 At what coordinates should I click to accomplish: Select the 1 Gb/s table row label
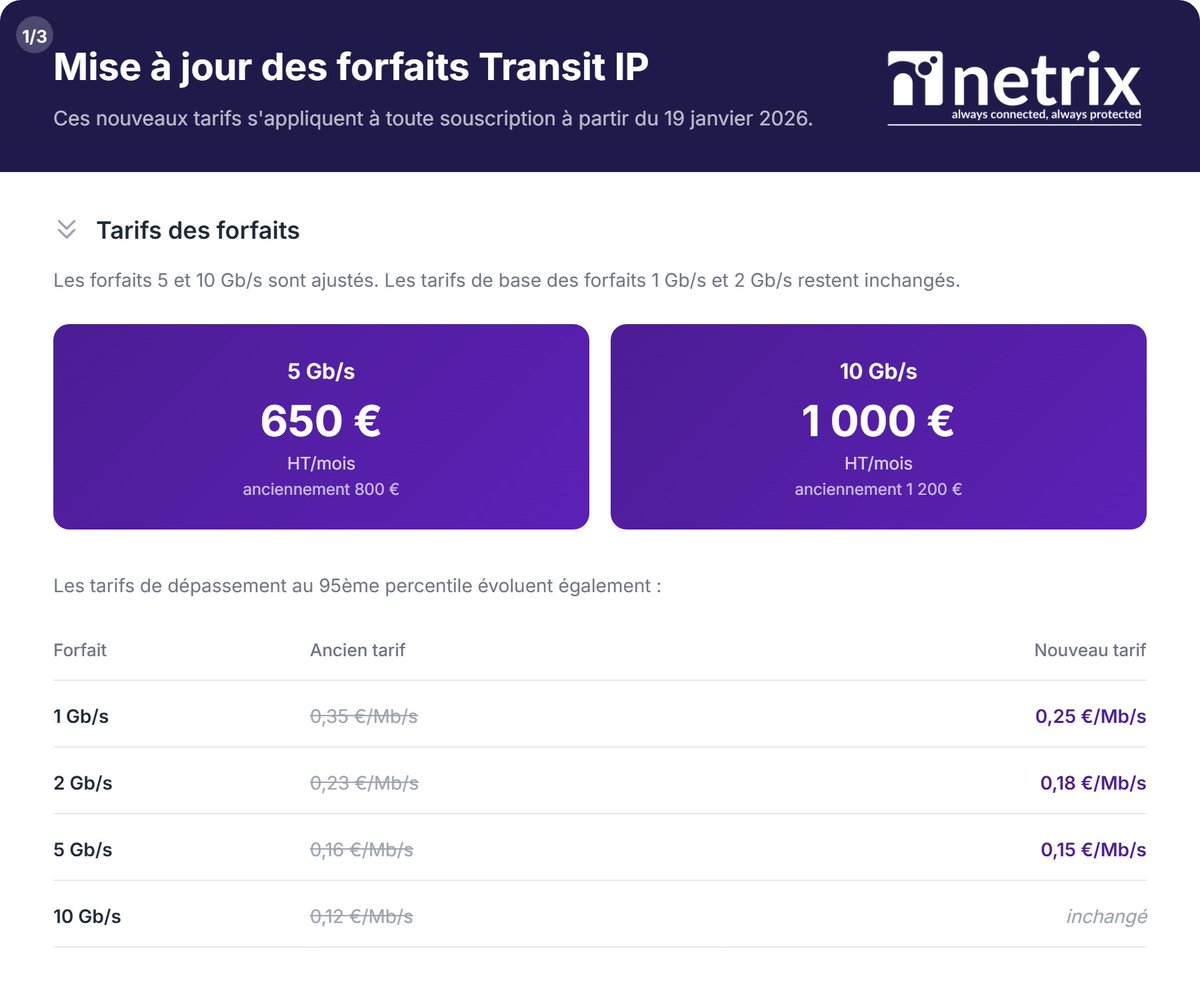81,716
